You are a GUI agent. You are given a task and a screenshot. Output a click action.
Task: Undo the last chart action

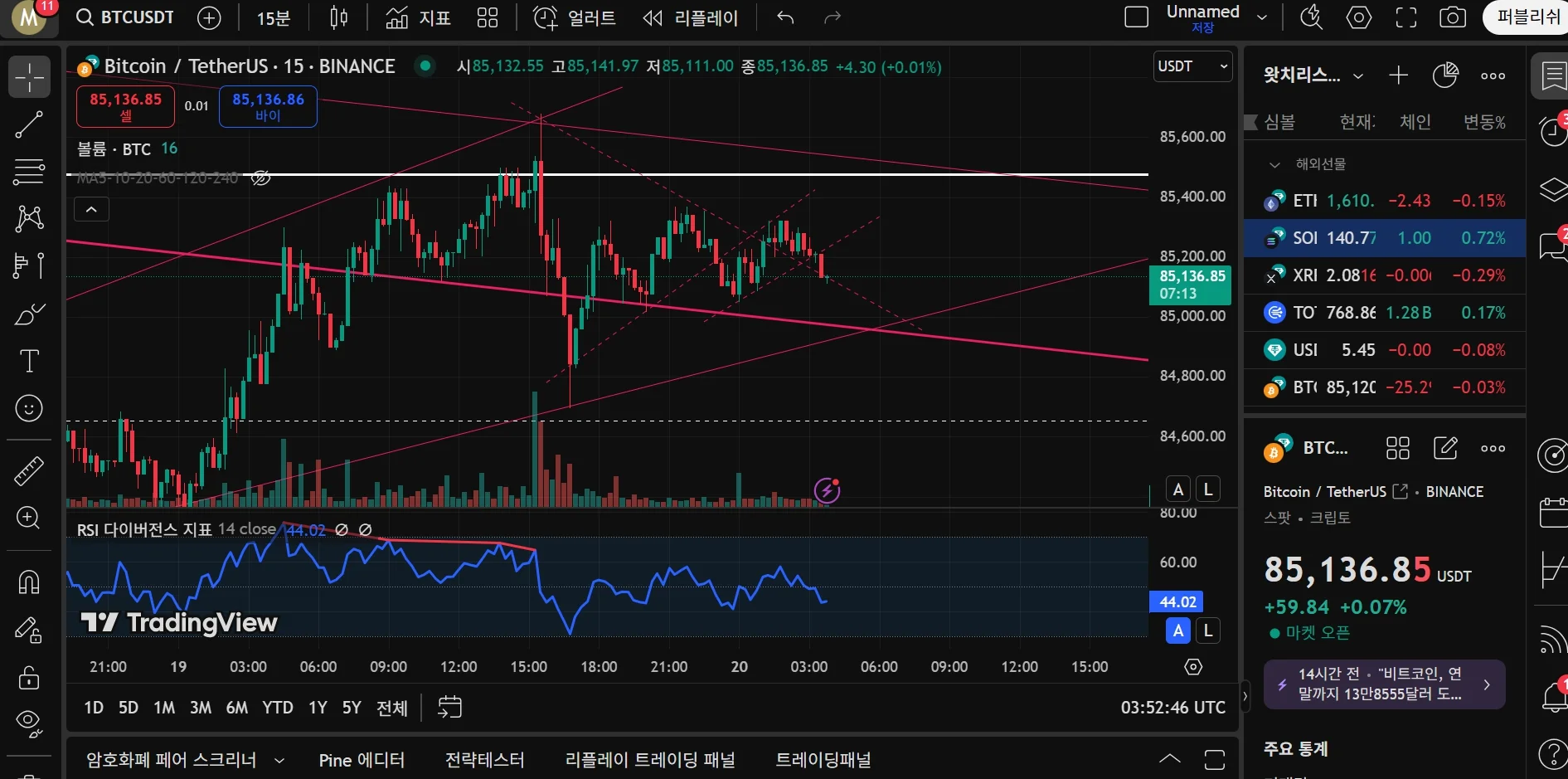coord(785,17)
